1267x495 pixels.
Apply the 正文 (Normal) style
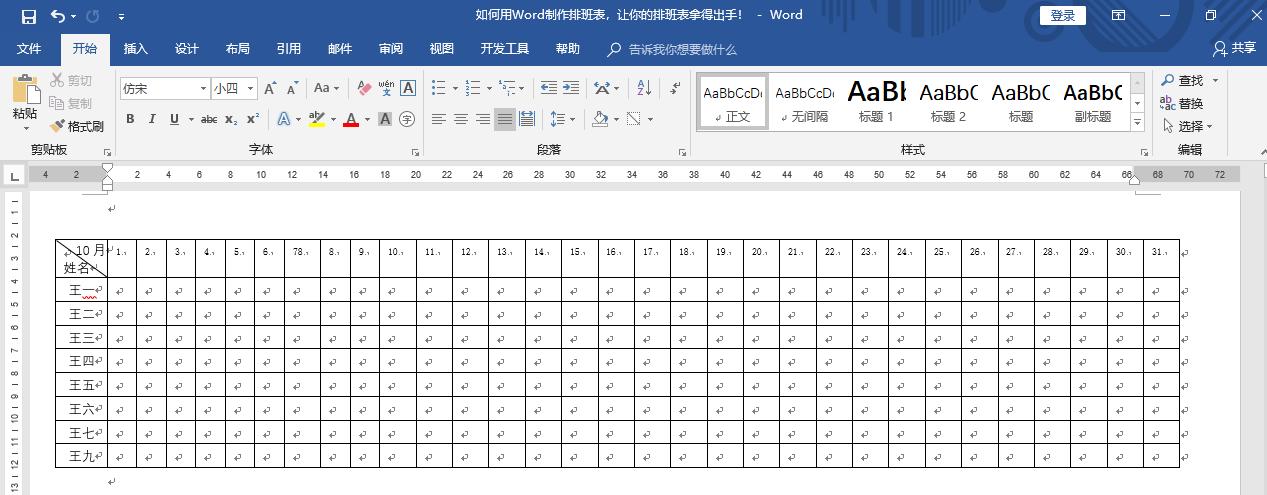click(733, 102)
